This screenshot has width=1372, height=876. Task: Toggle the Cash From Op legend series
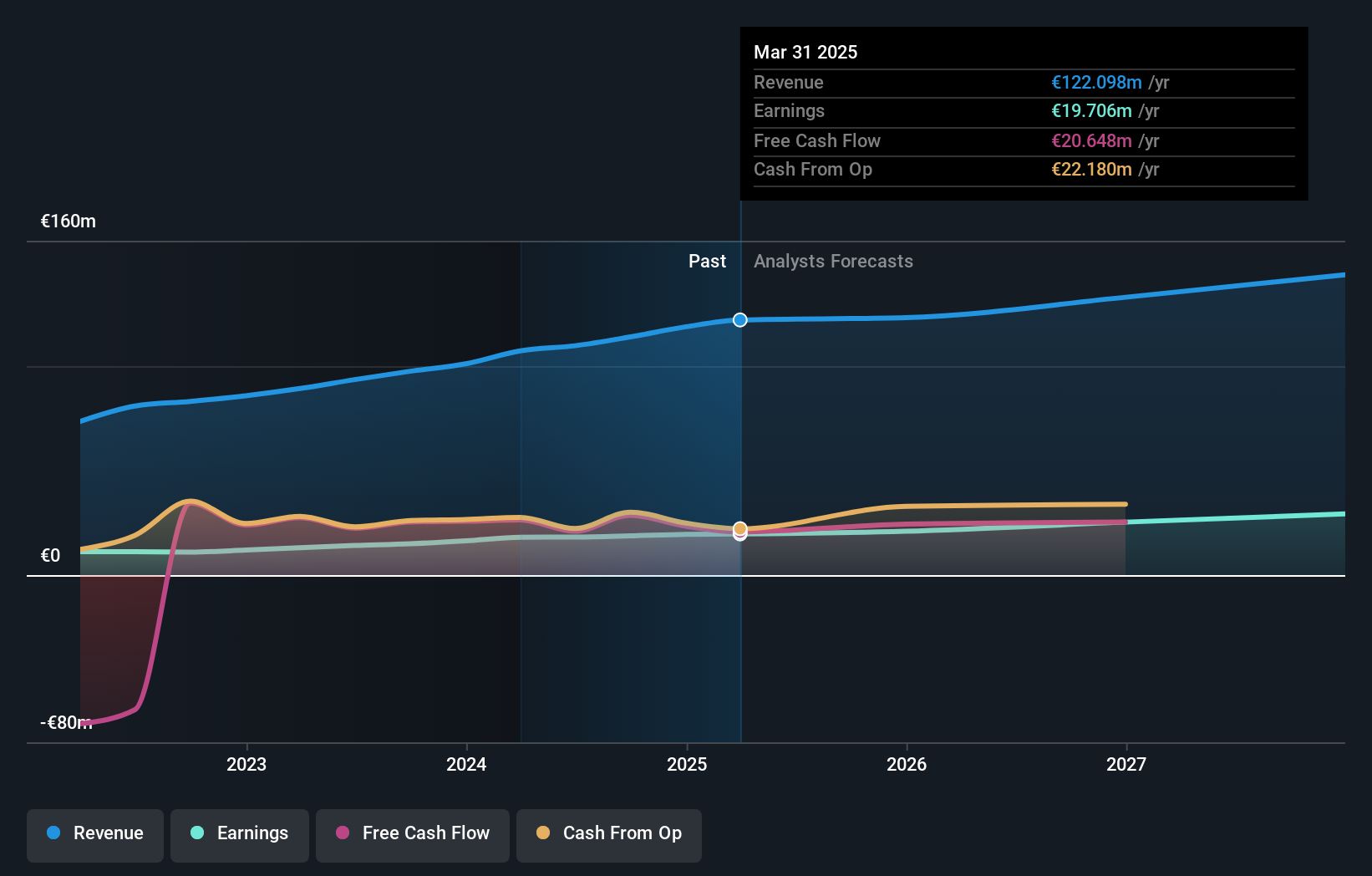pos(609,835)
